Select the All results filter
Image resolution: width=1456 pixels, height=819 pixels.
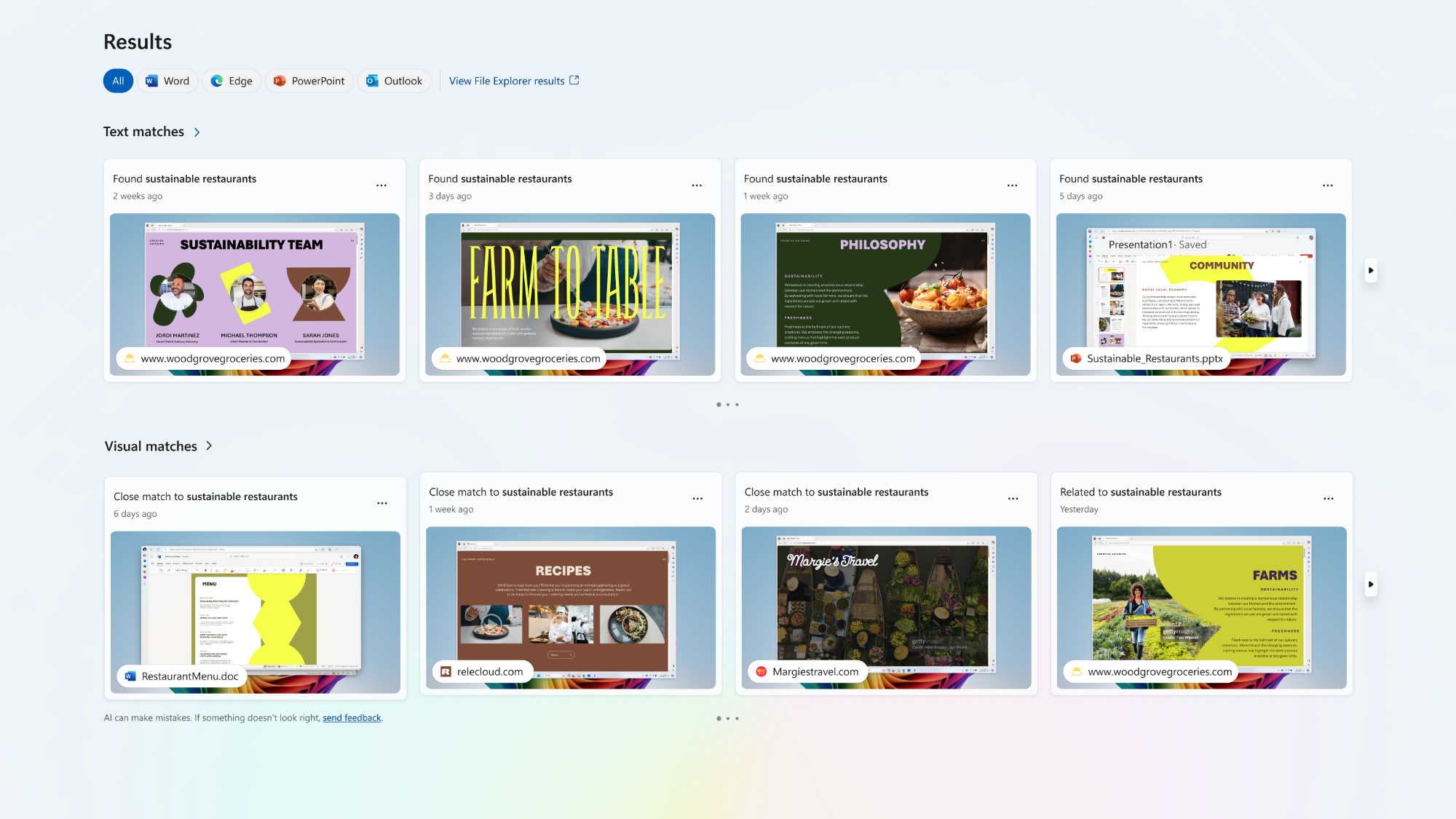pyautogui.click(x=118, y=81)
